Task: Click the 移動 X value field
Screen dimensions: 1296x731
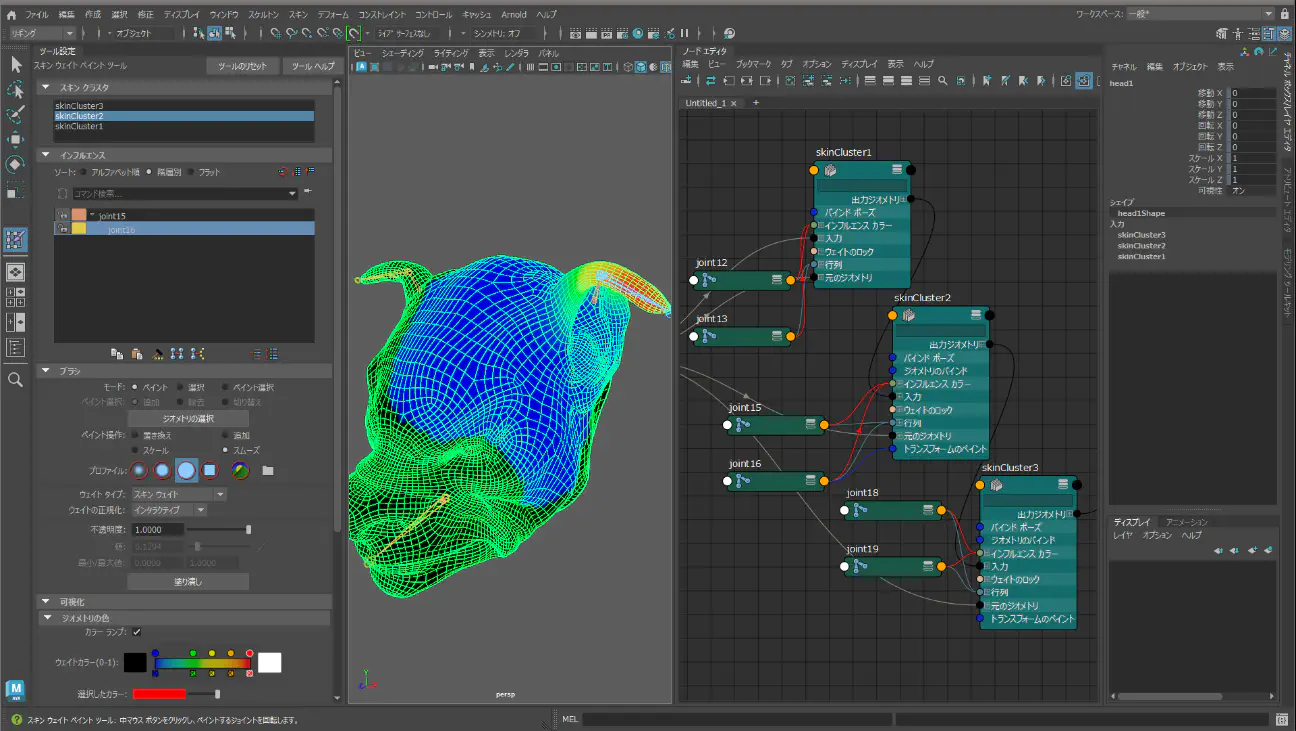Action: pos(1252,93)
